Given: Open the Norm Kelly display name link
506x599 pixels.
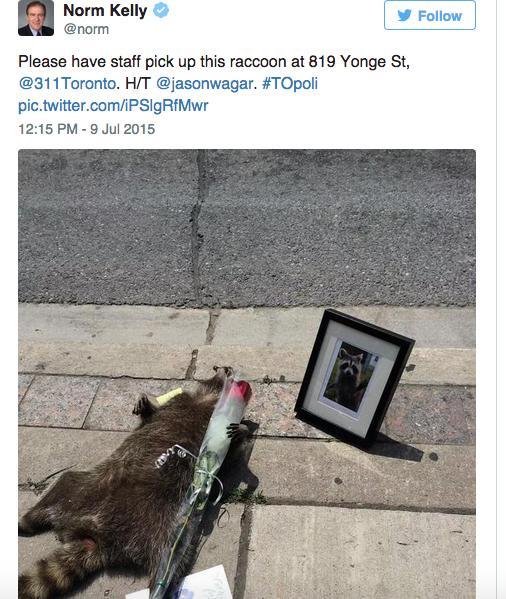Looking at the screenshot, I should click(105, 10).
